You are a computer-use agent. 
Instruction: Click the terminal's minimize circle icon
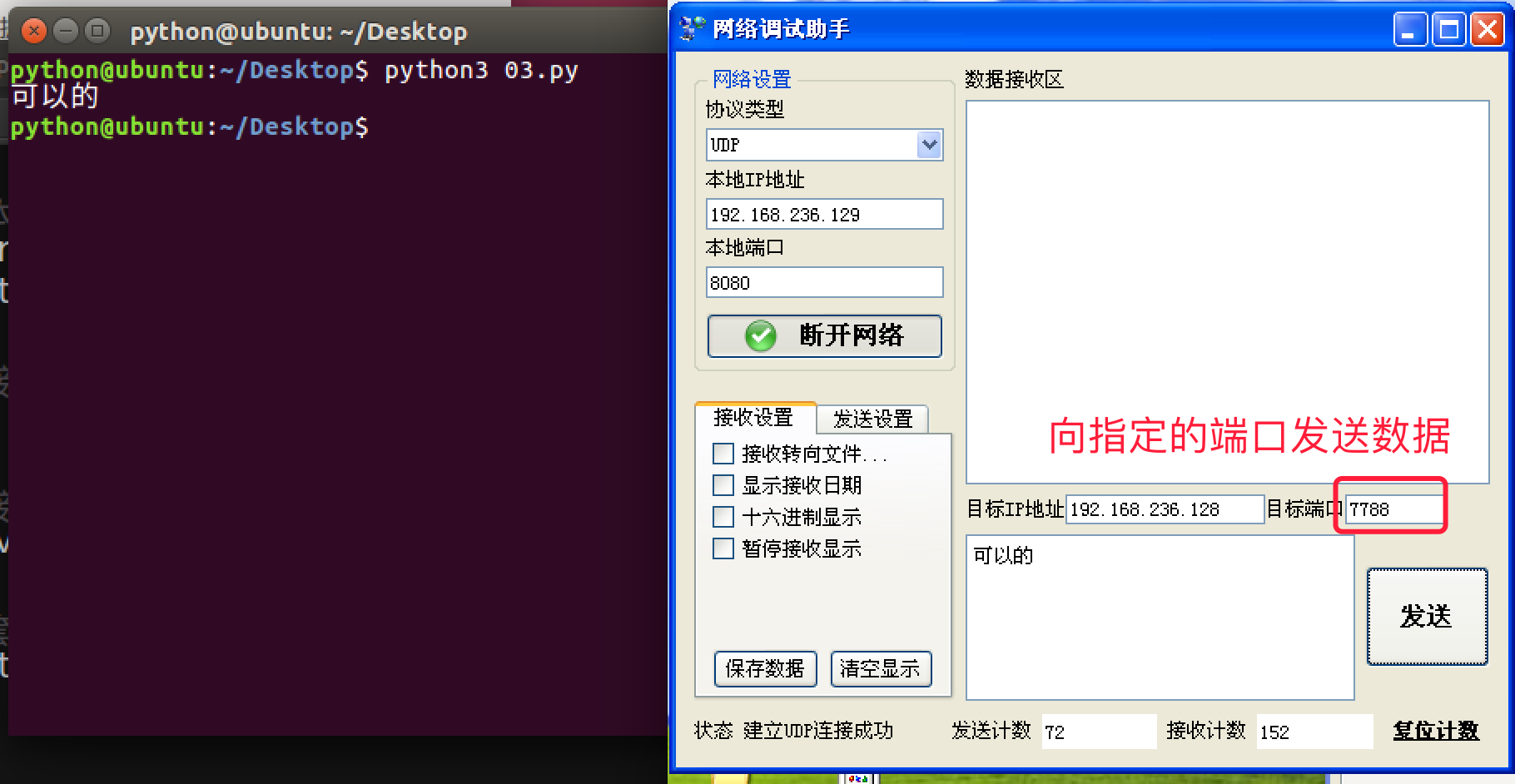[65, 31]
